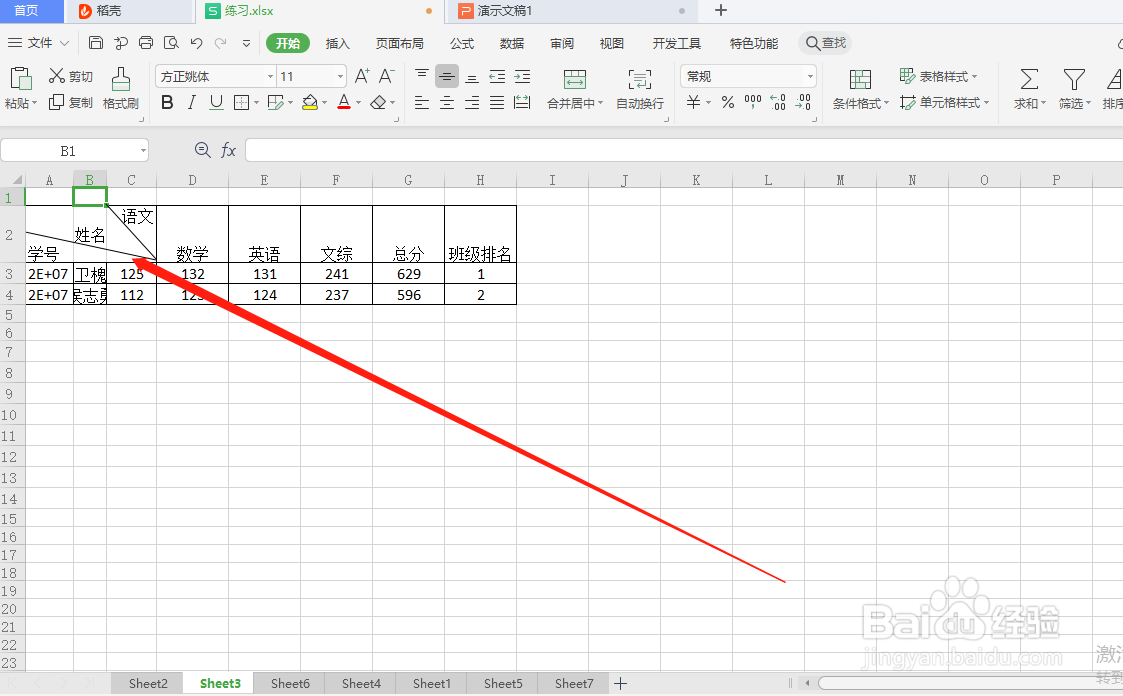The width and height of the screenshot is (1123, 696).
Task: Click the Print icon in quick toolbar
Action: [x=146, y=43]
